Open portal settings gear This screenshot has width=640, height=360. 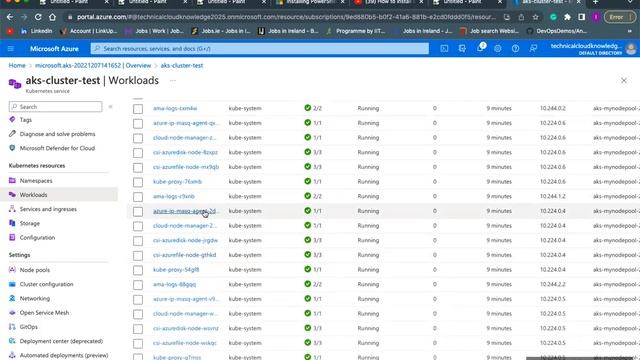[x=498, y=49]
